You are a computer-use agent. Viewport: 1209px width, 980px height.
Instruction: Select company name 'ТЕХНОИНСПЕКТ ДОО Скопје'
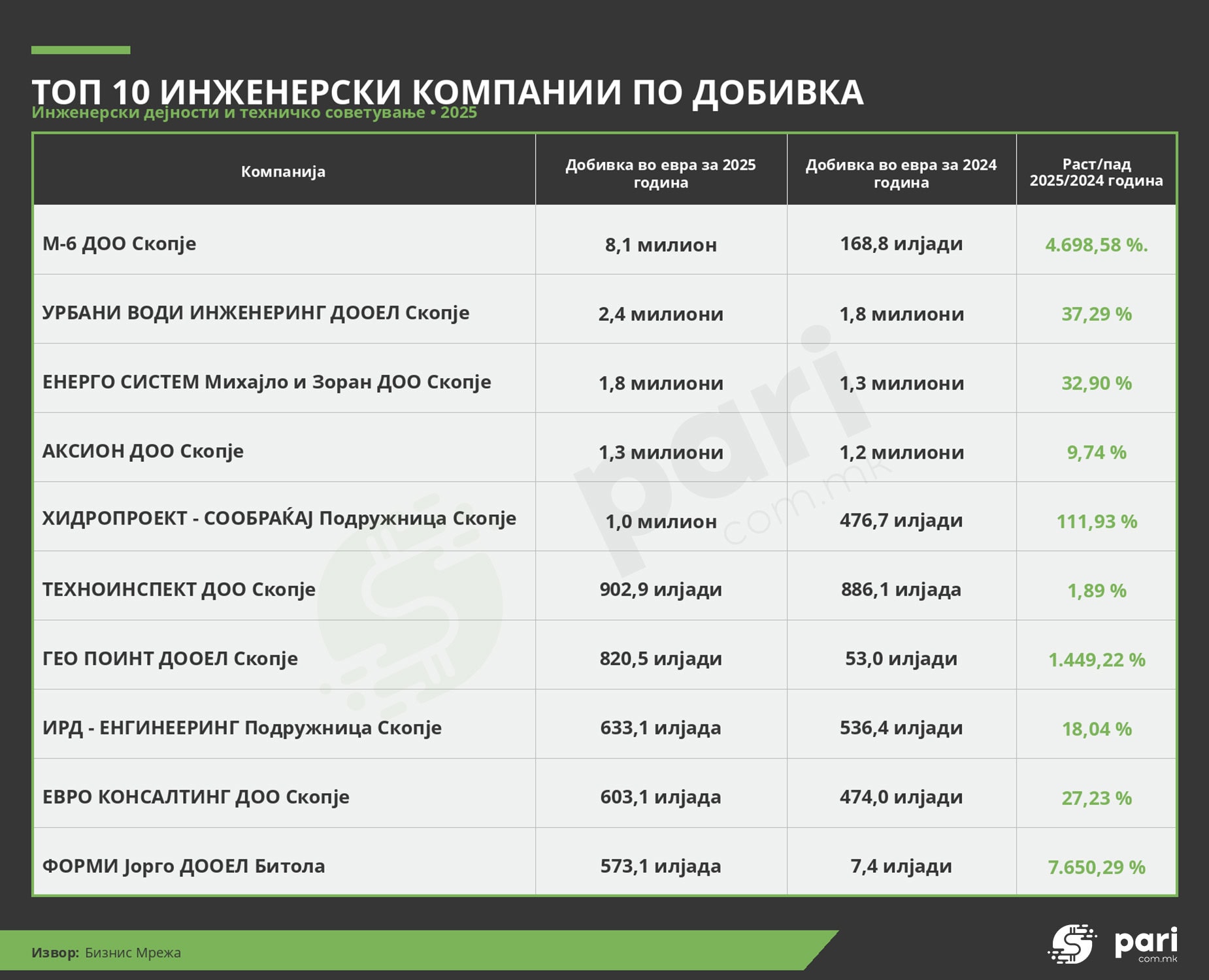click(x=178, y=590)
